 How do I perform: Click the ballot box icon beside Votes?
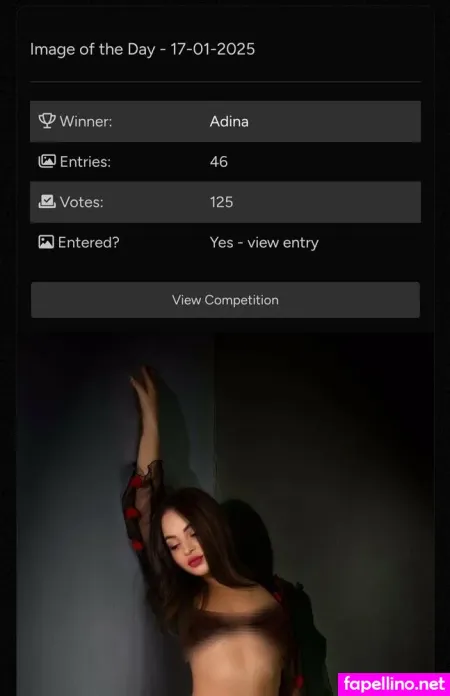47,202
